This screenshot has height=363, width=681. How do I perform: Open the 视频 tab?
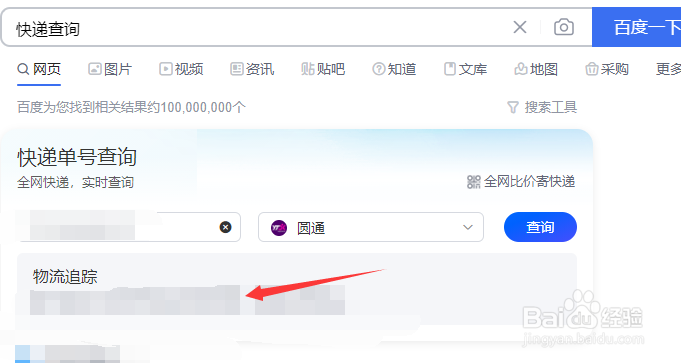(x=181, y=69)
